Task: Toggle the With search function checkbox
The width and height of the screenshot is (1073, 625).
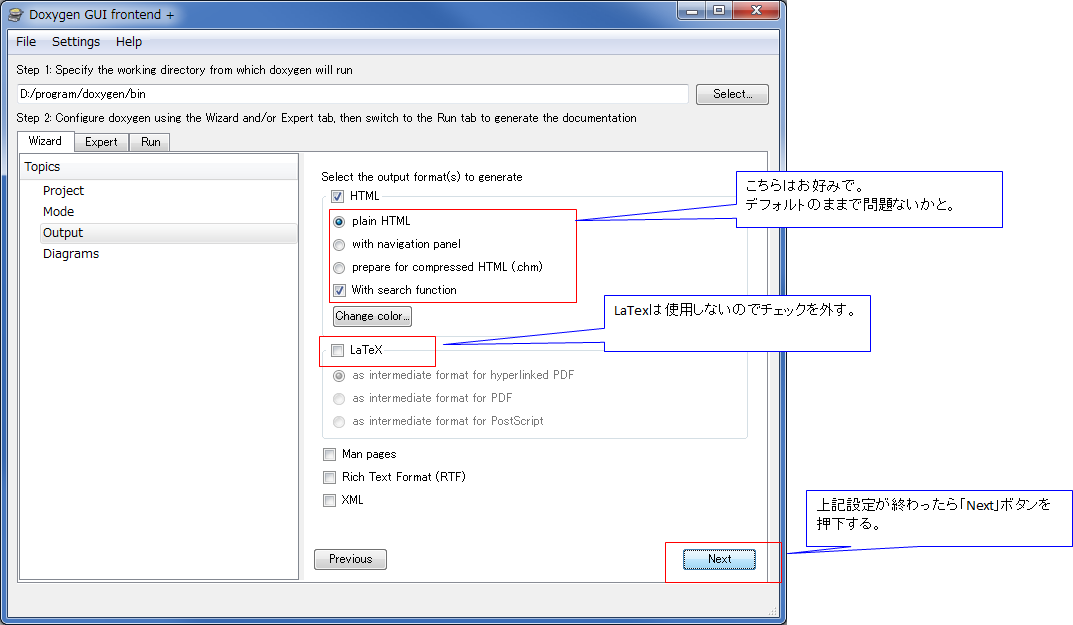Action: pos(339,290)
